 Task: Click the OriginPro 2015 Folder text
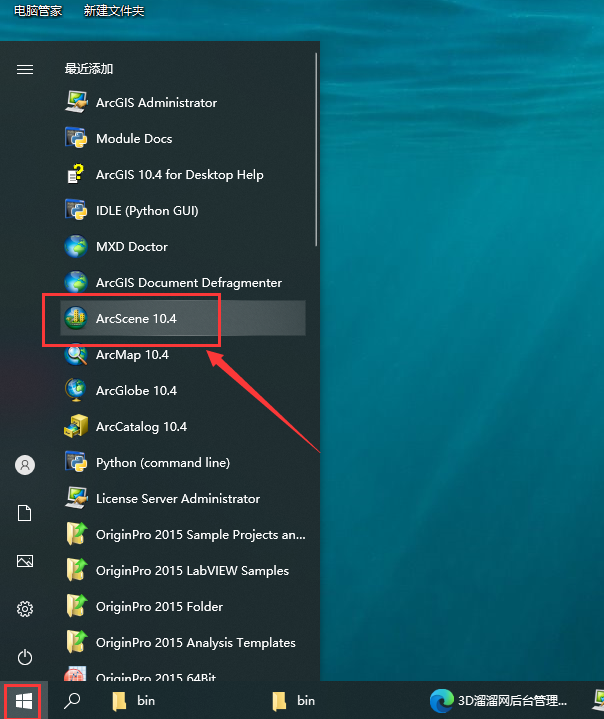click(x=159, y=607)
